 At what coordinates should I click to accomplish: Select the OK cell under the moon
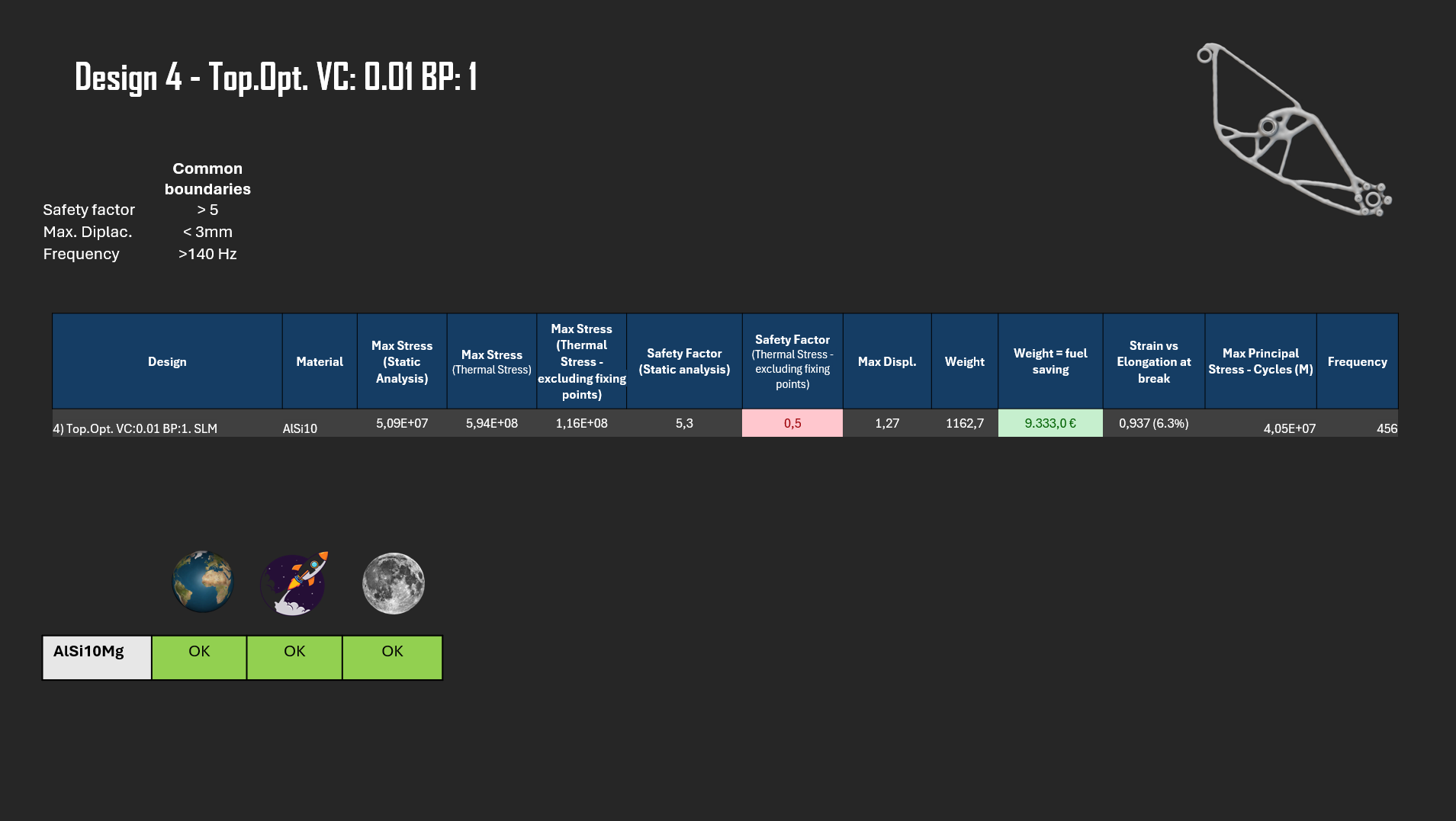point(392,657)
